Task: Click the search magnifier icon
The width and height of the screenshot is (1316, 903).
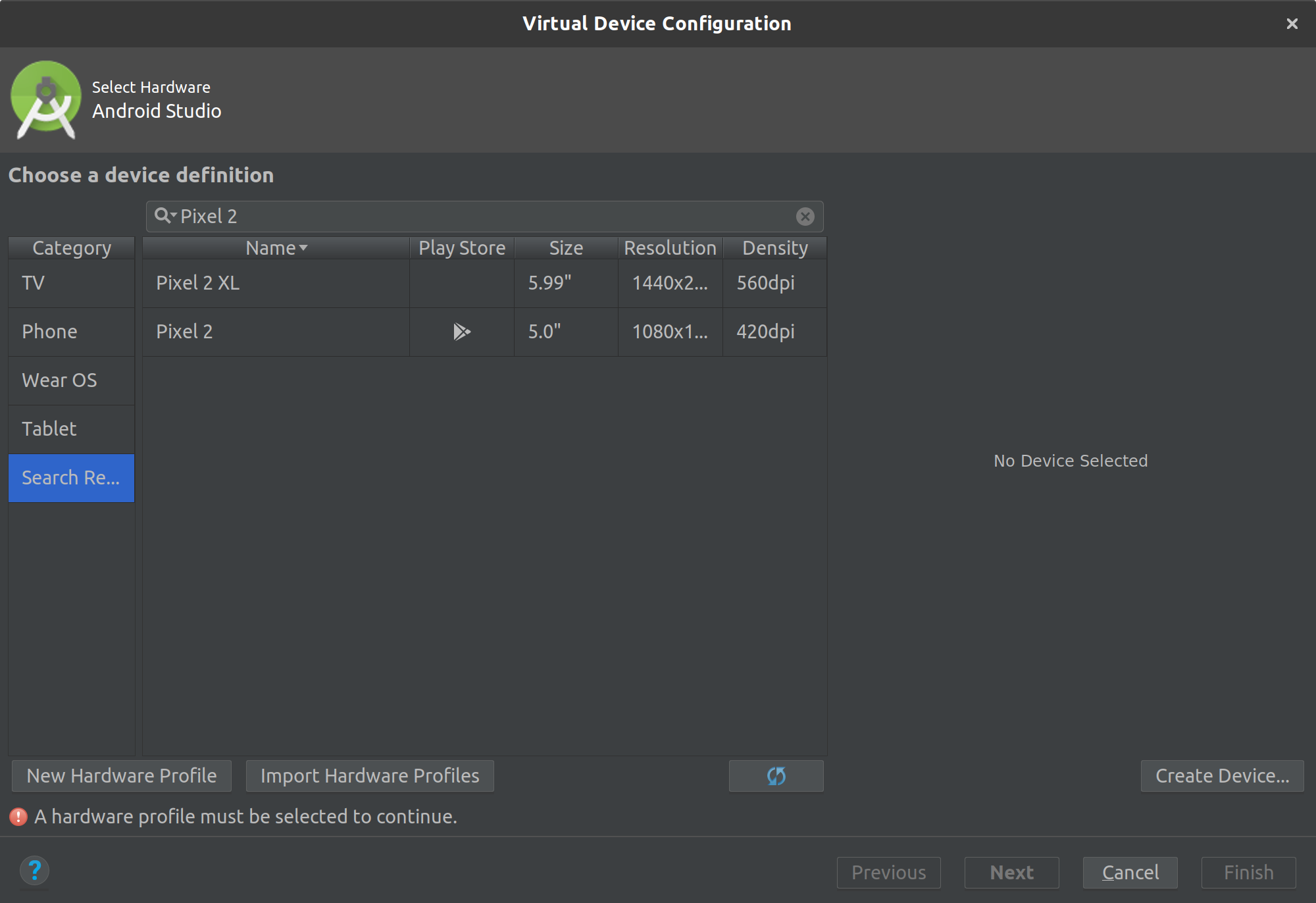Action: pyautogui.click(x=160, y=216)
